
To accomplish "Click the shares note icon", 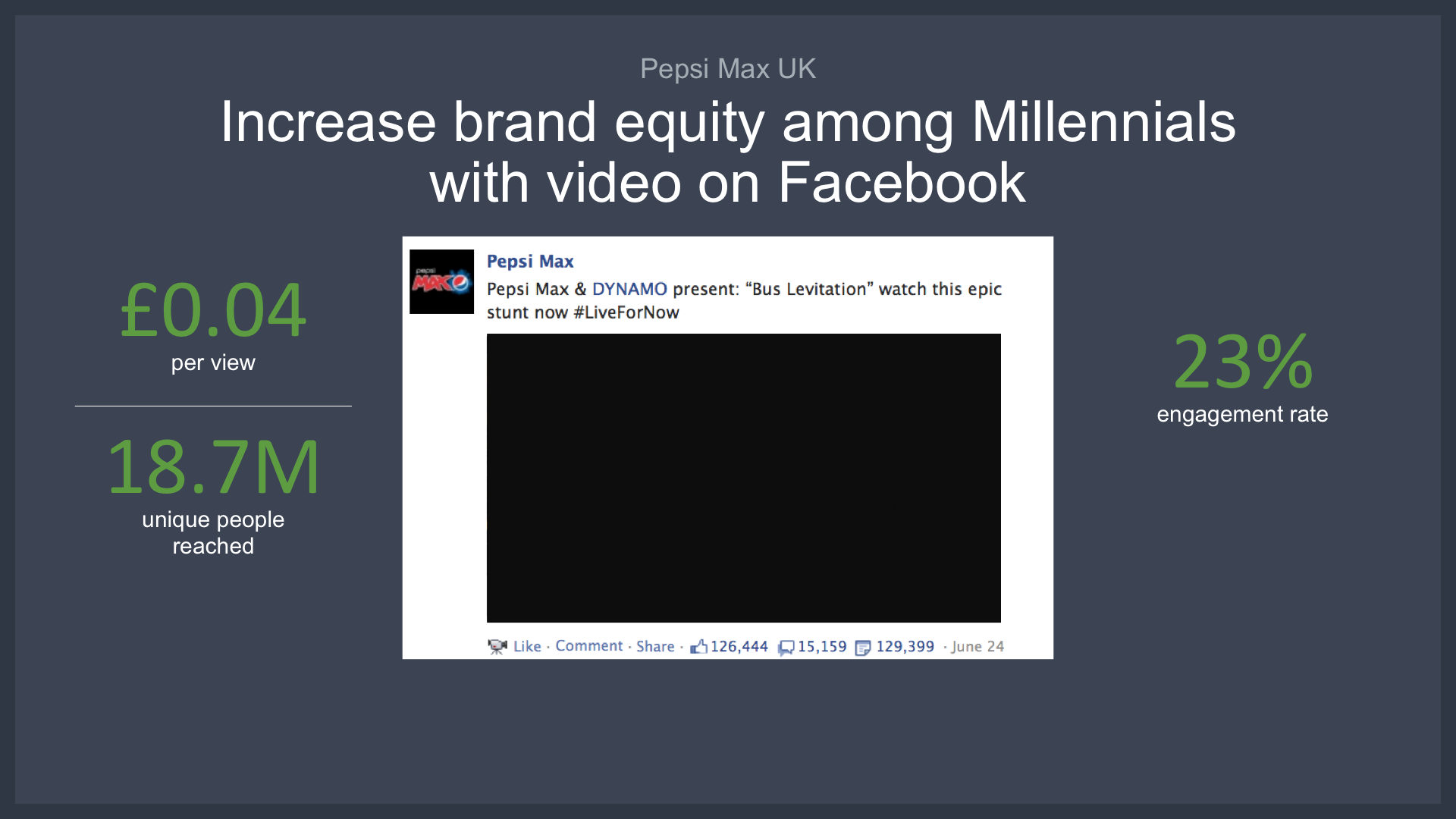I will (x=862, y=647).
